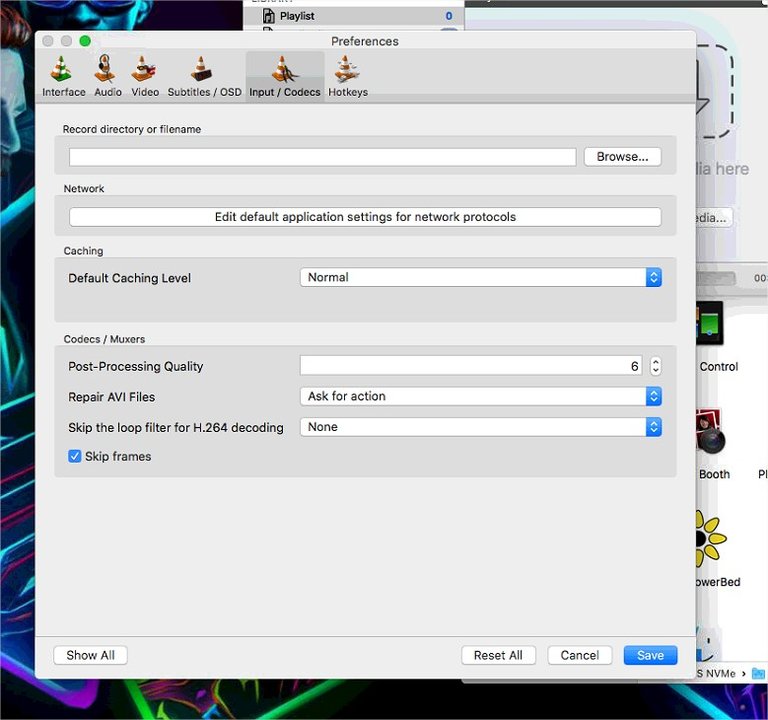Select the Input / Codecs cone icon
Viewport: 768px width, 720px height.
coord(285,69)
